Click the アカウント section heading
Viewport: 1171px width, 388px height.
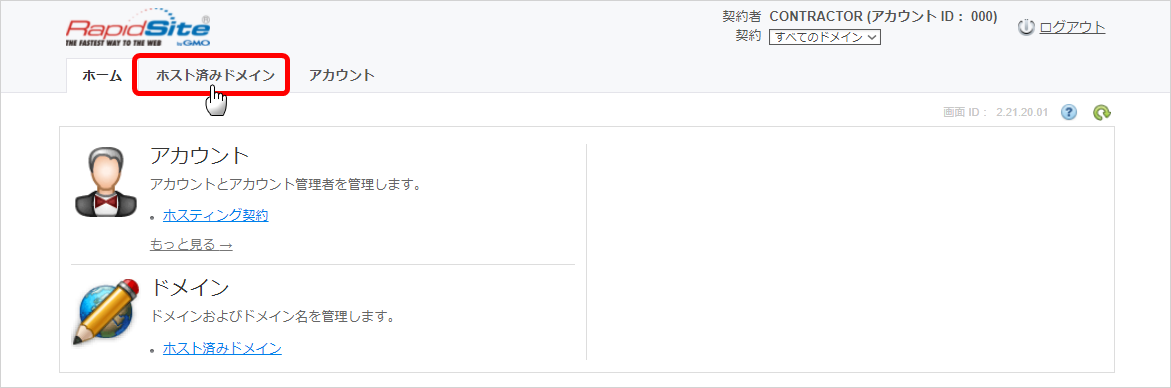pos(199,156)
